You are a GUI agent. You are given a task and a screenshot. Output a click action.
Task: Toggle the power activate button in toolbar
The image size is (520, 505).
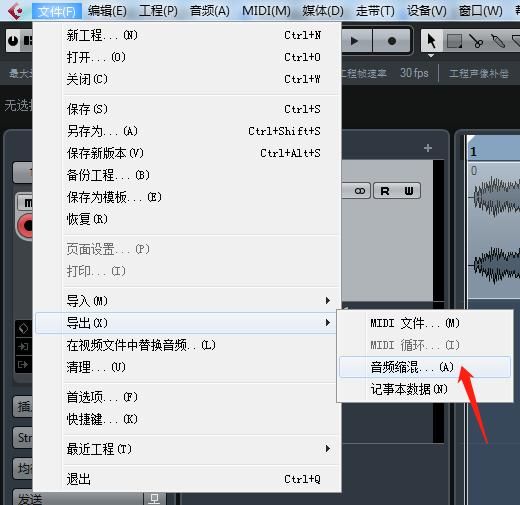(x=13, y=41)
